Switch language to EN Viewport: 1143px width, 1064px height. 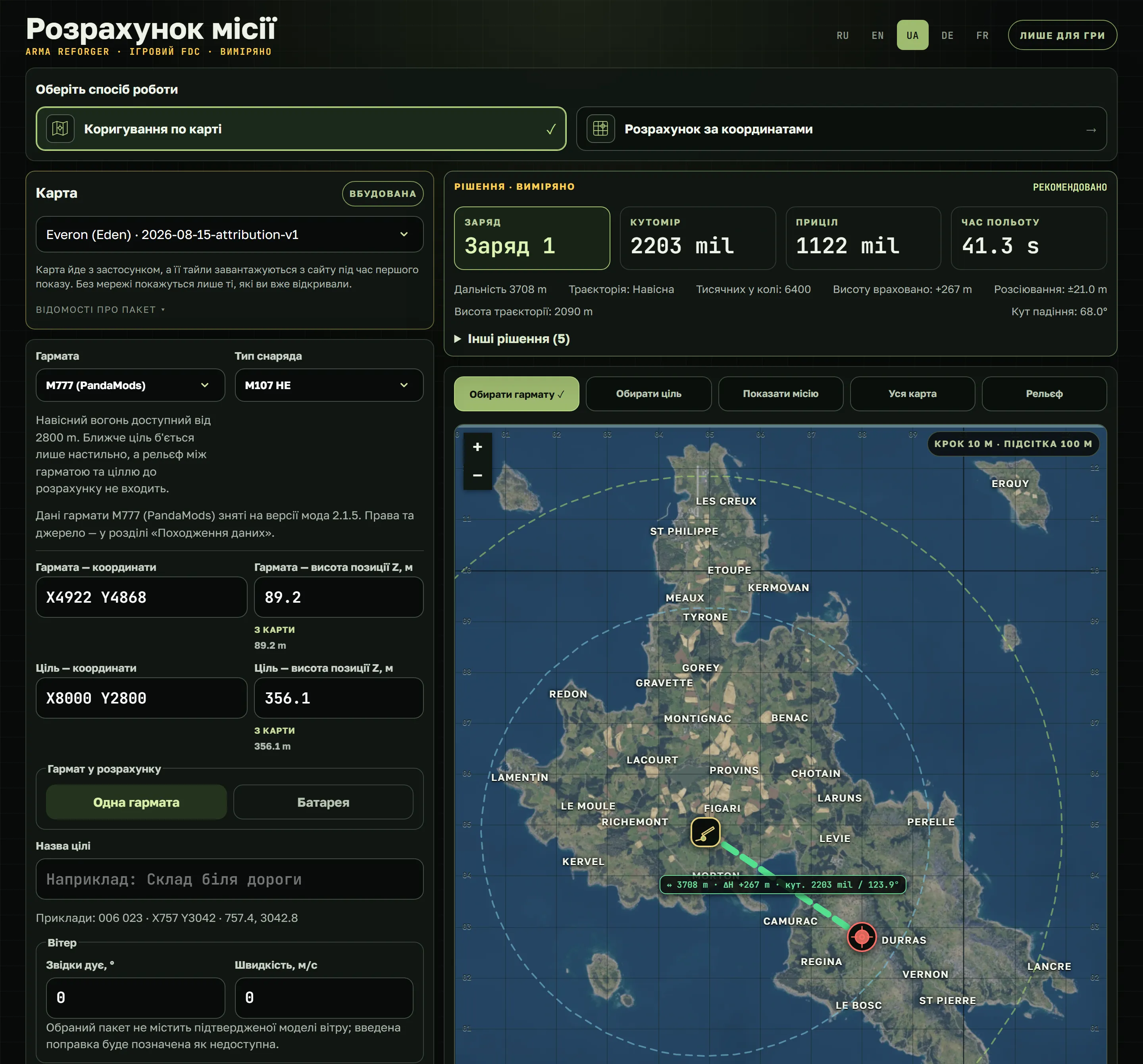coord(877,35)
